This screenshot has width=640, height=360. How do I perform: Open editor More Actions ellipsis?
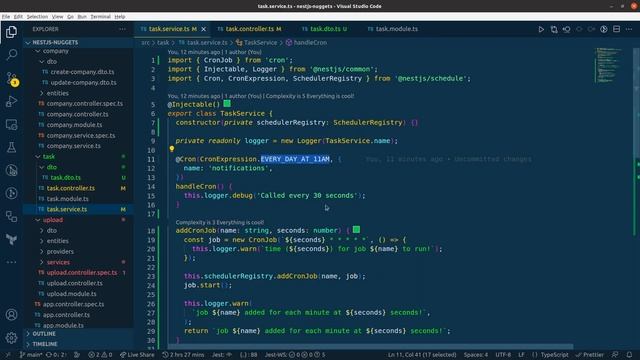[x=629, y=29]
